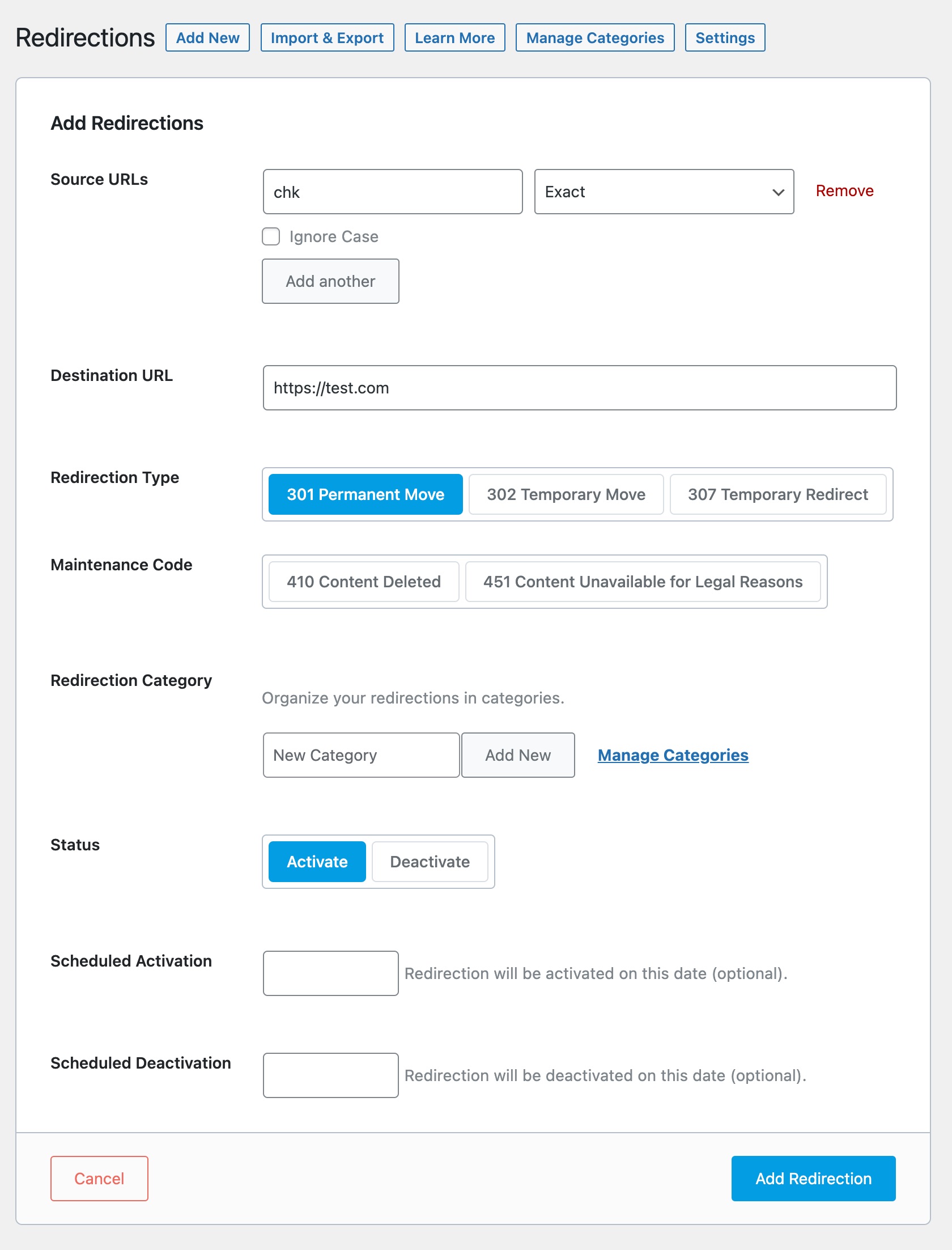952x1250 pixels.
Task: Pick 307 Temporary Redirect type
Action: point(778,494)
